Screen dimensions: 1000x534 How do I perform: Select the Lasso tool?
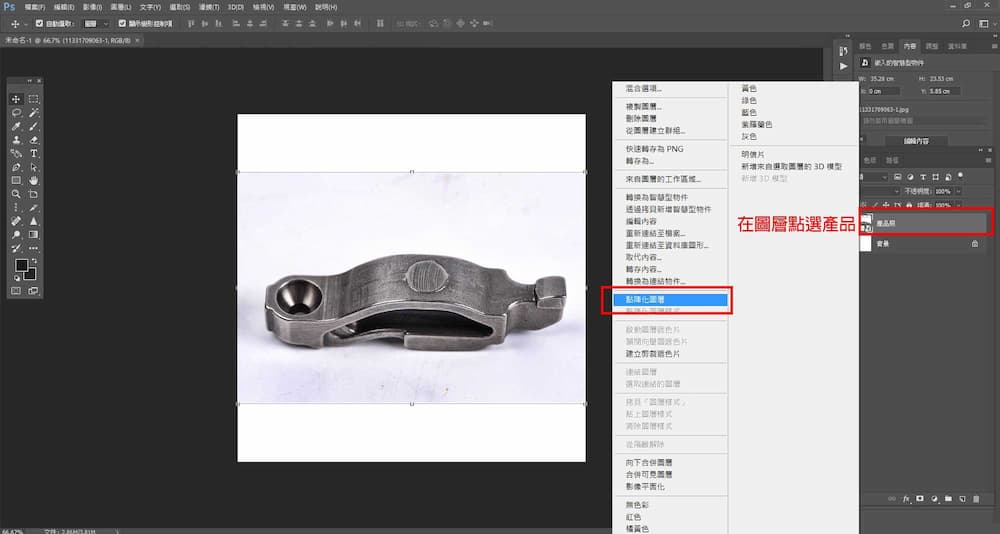[x=16, y=112]
